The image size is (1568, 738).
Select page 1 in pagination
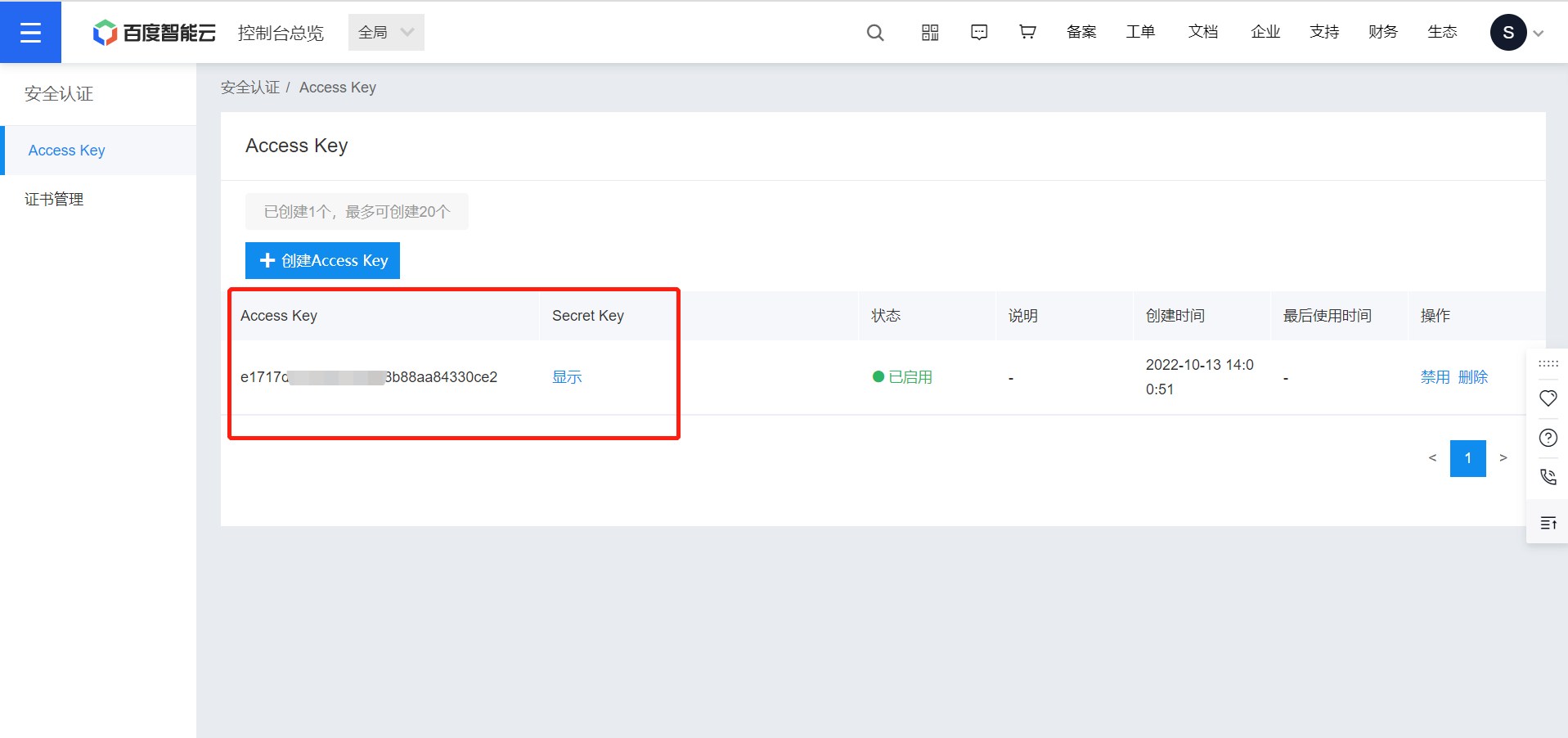click(1468, 458)
